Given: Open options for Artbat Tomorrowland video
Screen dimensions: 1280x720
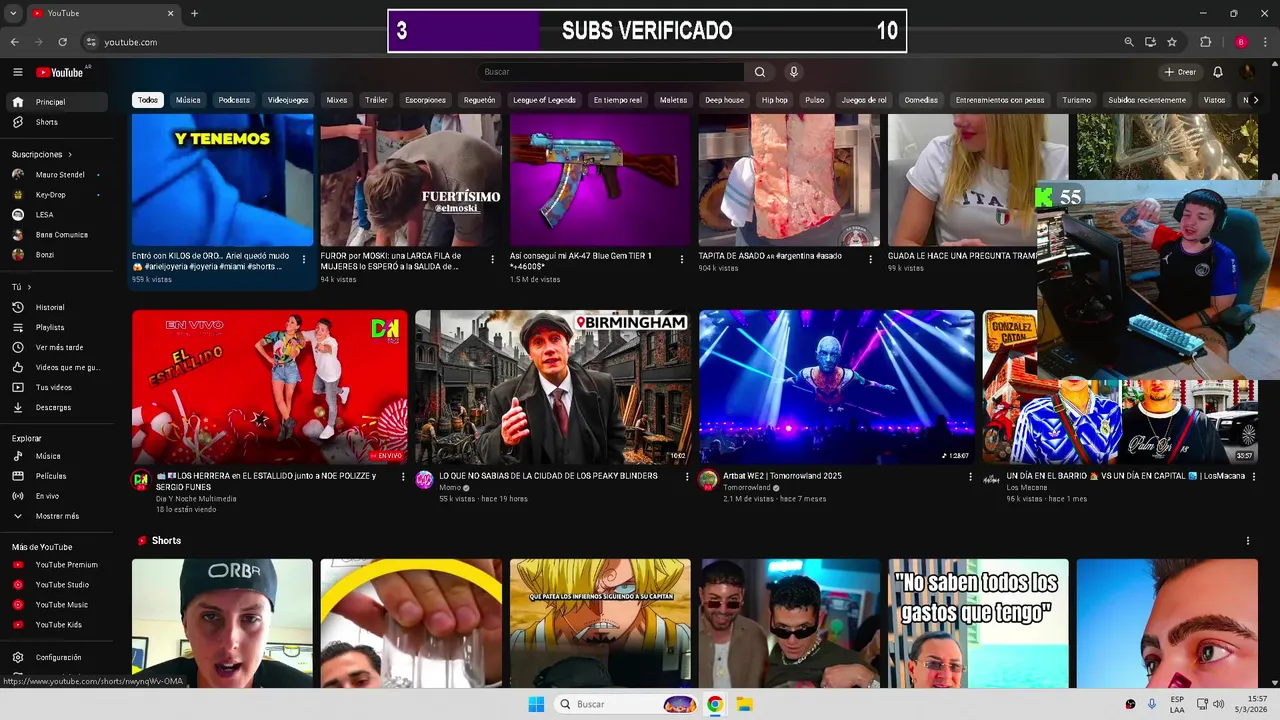Looking at the screenshot, I should (x=970, y=477).
